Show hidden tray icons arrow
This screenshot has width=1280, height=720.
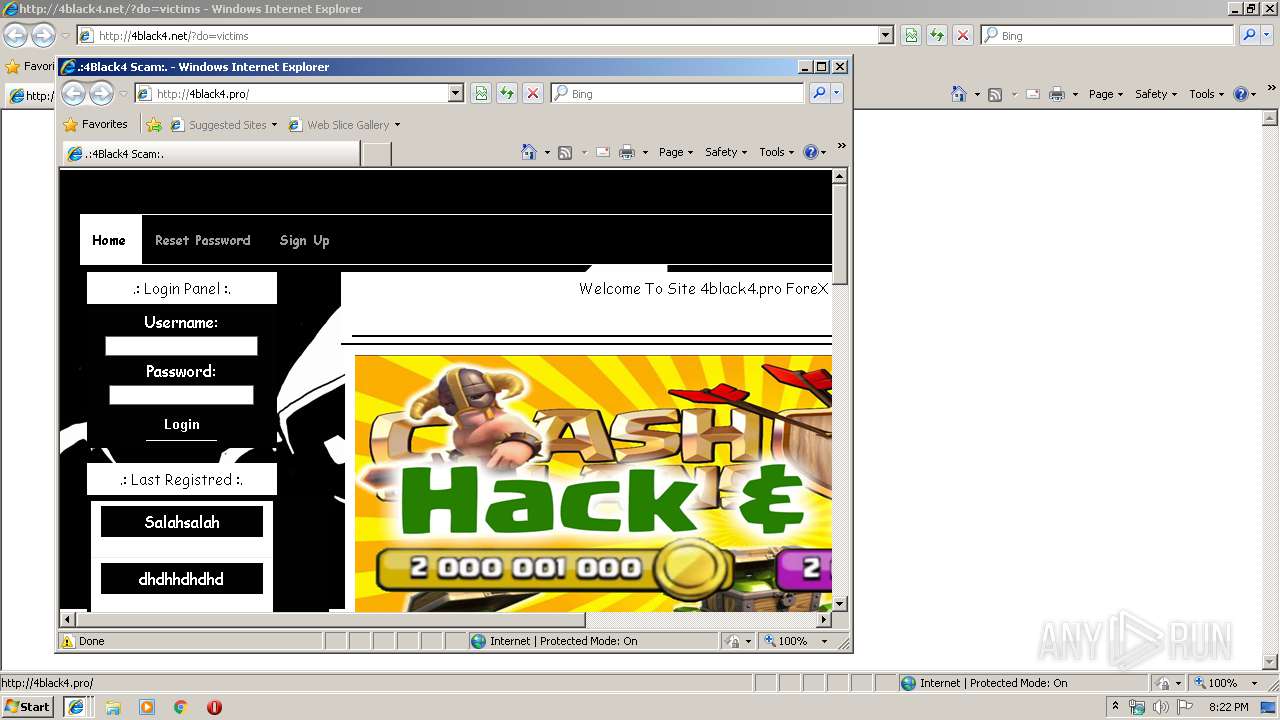(x=1115, y=707)
